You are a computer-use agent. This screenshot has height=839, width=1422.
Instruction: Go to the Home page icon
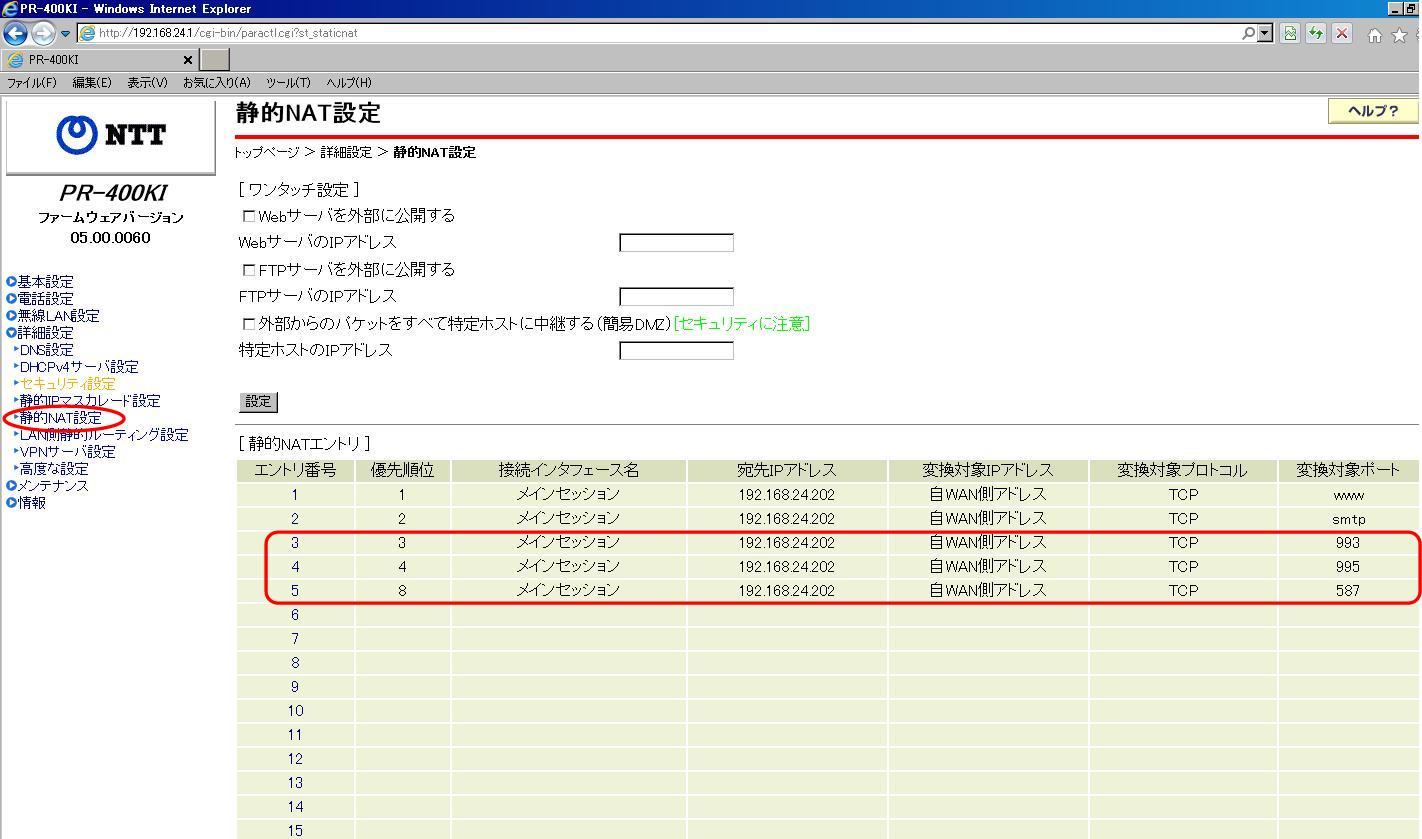[1375, 35]
